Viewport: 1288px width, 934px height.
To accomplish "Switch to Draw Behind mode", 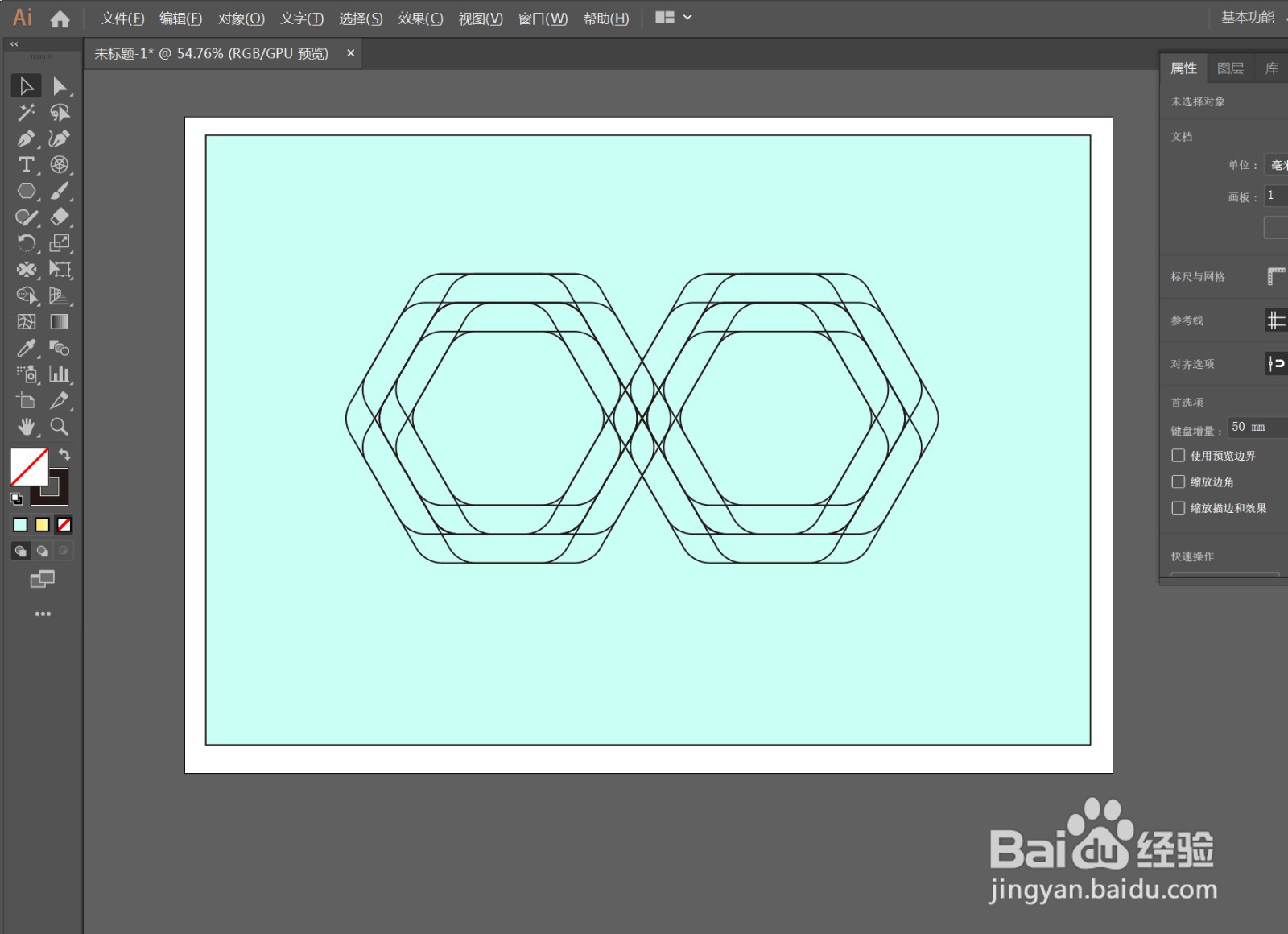I will [x=42, y=551].
